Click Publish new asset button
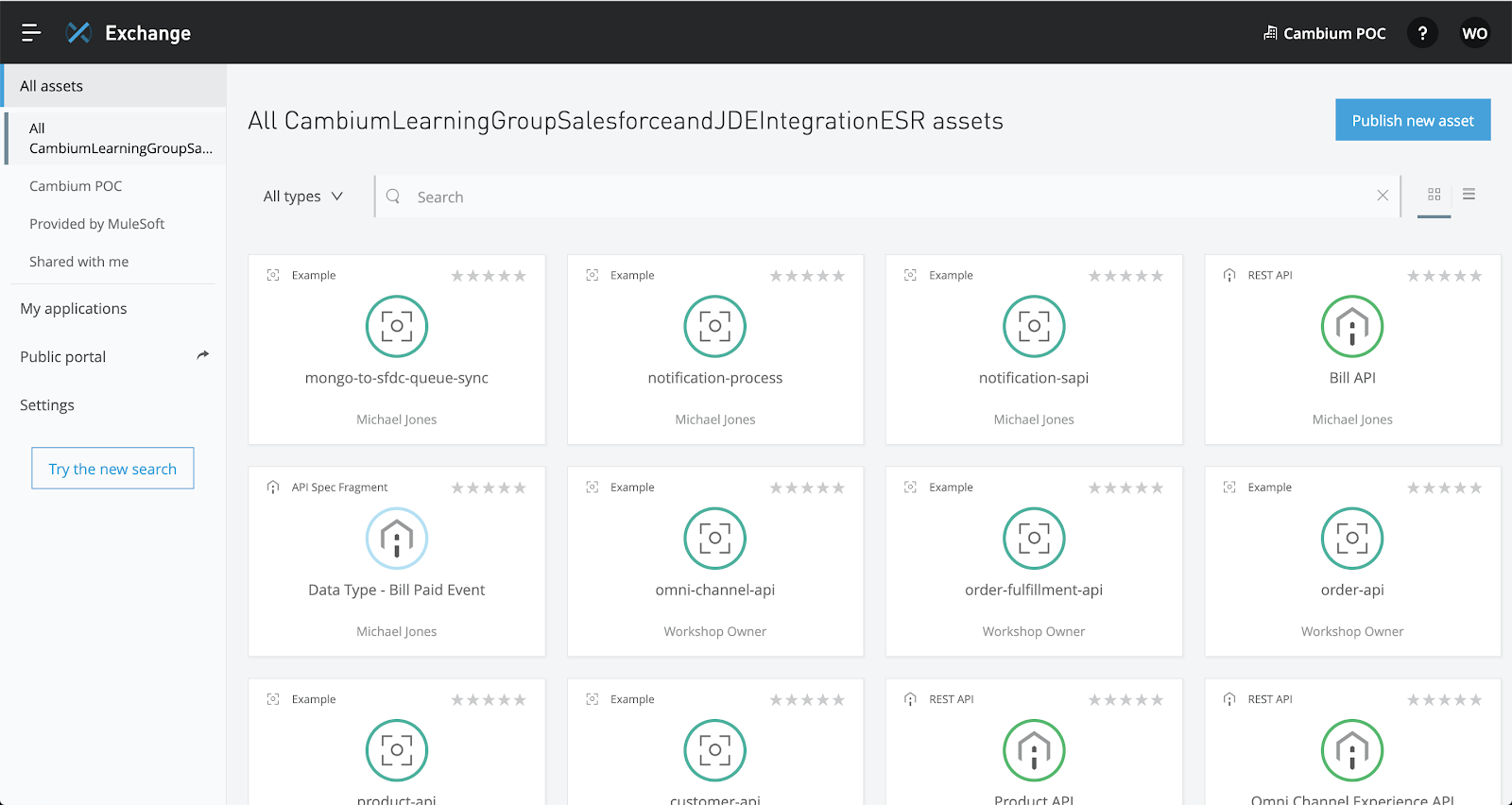This screenshot has width=1512, height=805. click(1412, 120)
